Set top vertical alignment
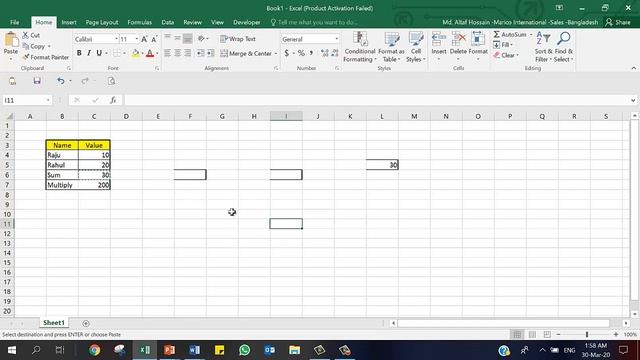The width and height of the screenshot is (640, 360). tap(167, 38)
